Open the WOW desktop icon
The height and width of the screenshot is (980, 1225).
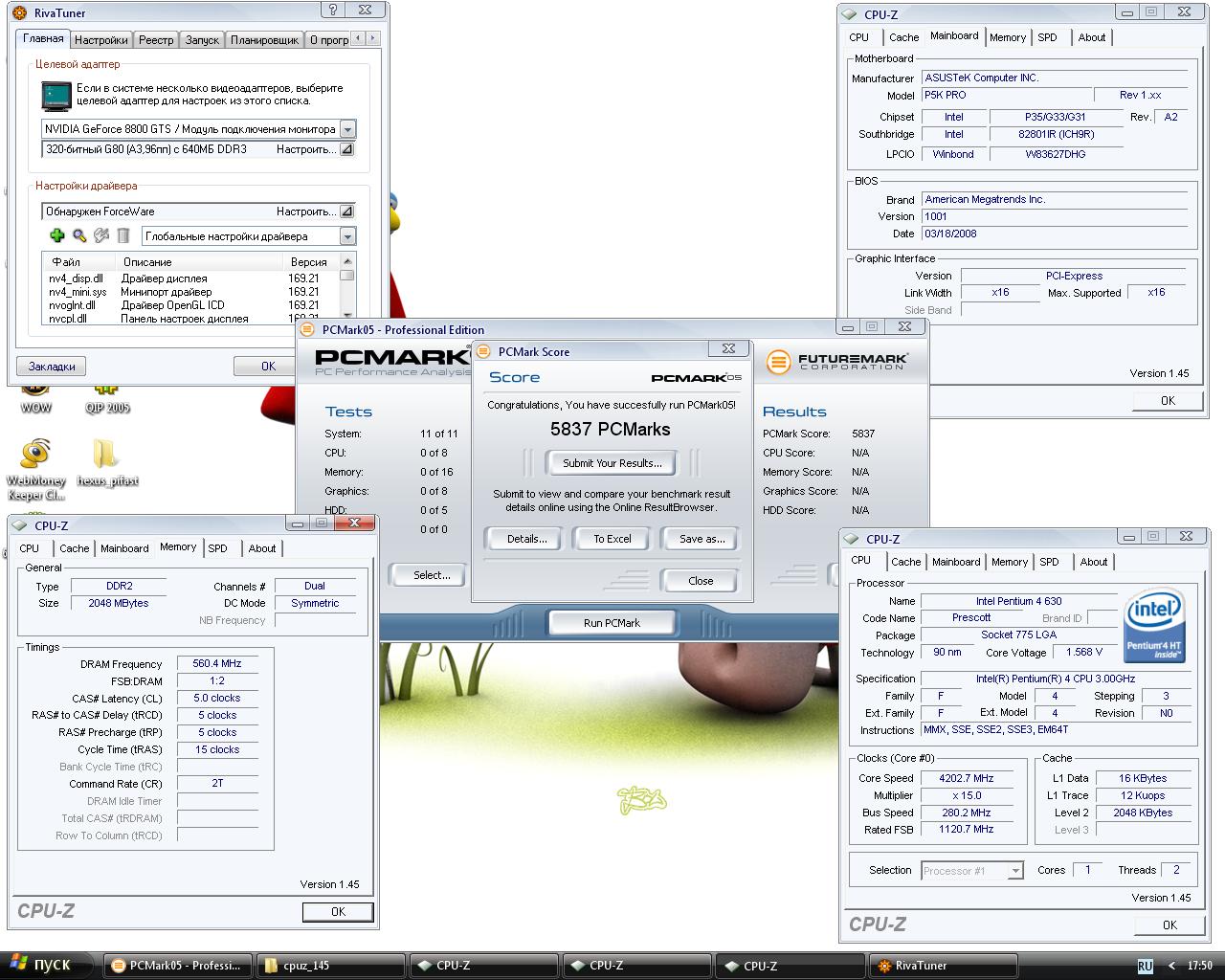[35, 397]
